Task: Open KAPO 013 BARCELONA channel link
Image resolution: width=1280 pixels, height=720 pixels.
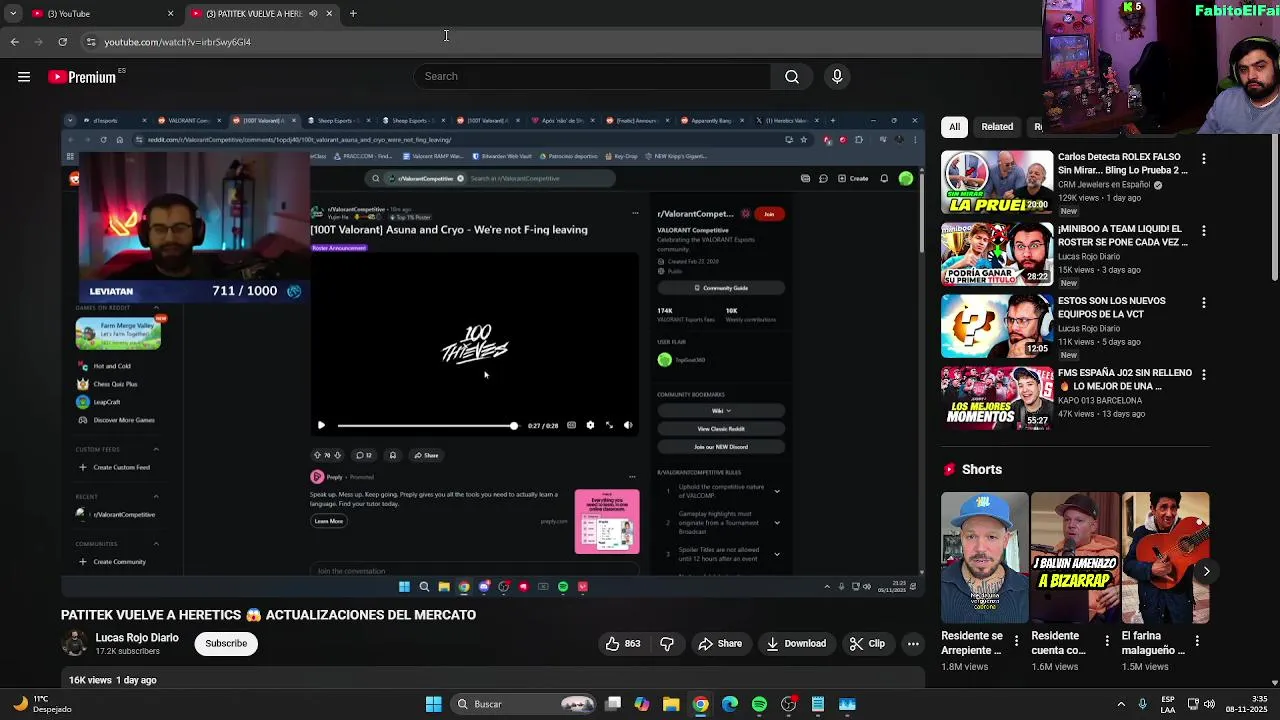Action: pyautogui.click(x=1100, y=401)
